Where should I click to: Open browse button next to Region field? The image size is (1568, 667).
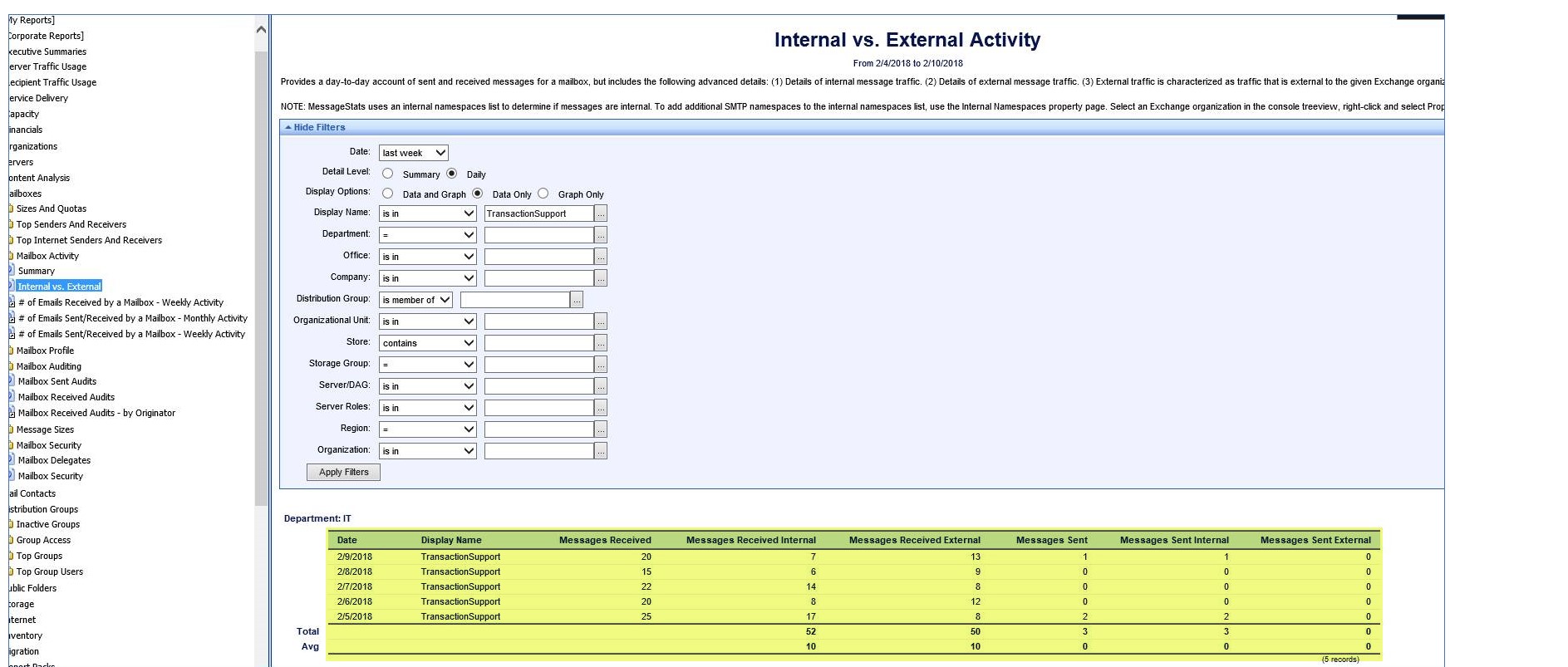point(601,429)
